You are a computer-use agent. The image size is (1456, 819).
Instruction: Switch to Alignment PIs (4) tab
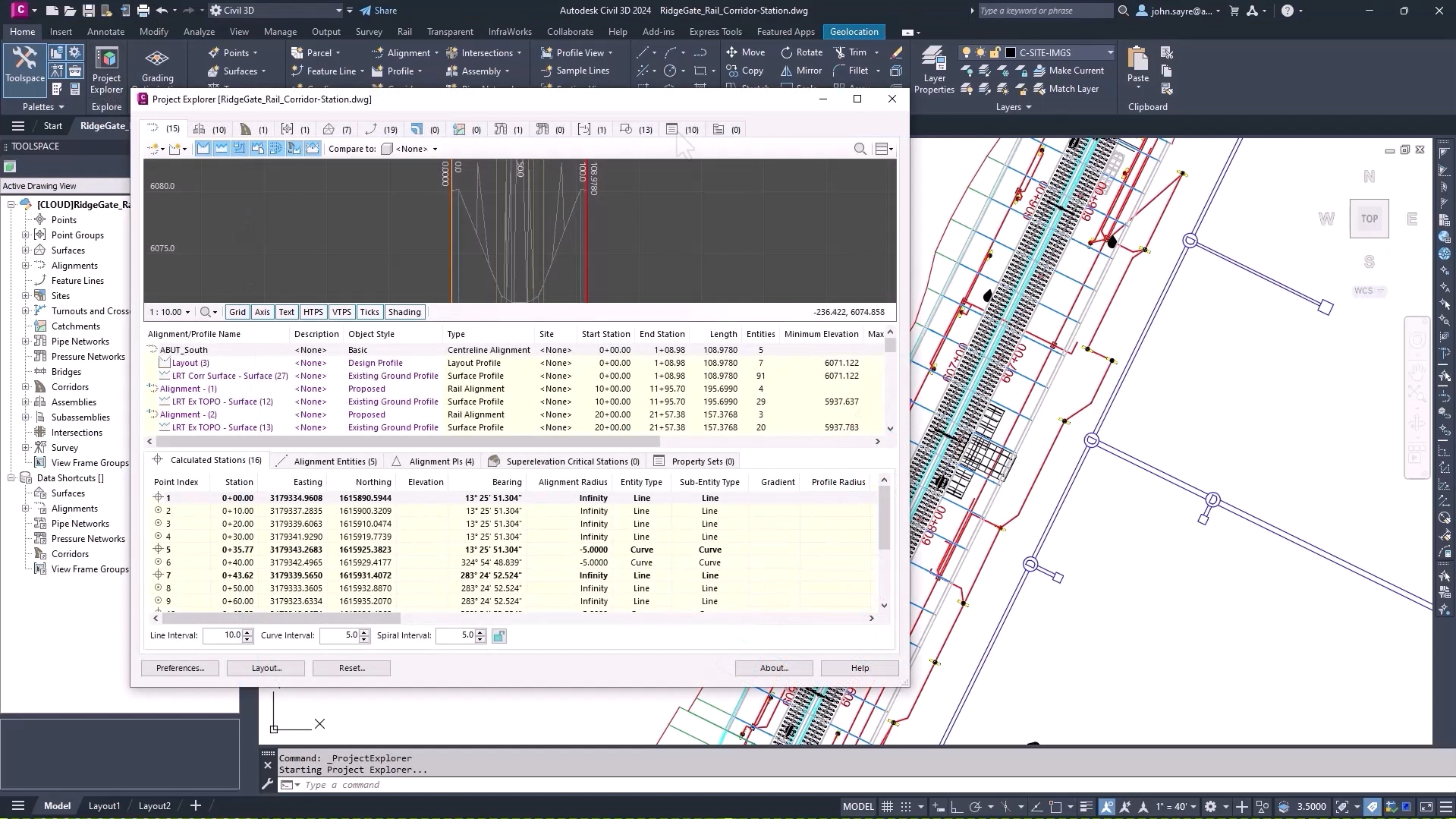pyautogui.click(x=433, y=461)
